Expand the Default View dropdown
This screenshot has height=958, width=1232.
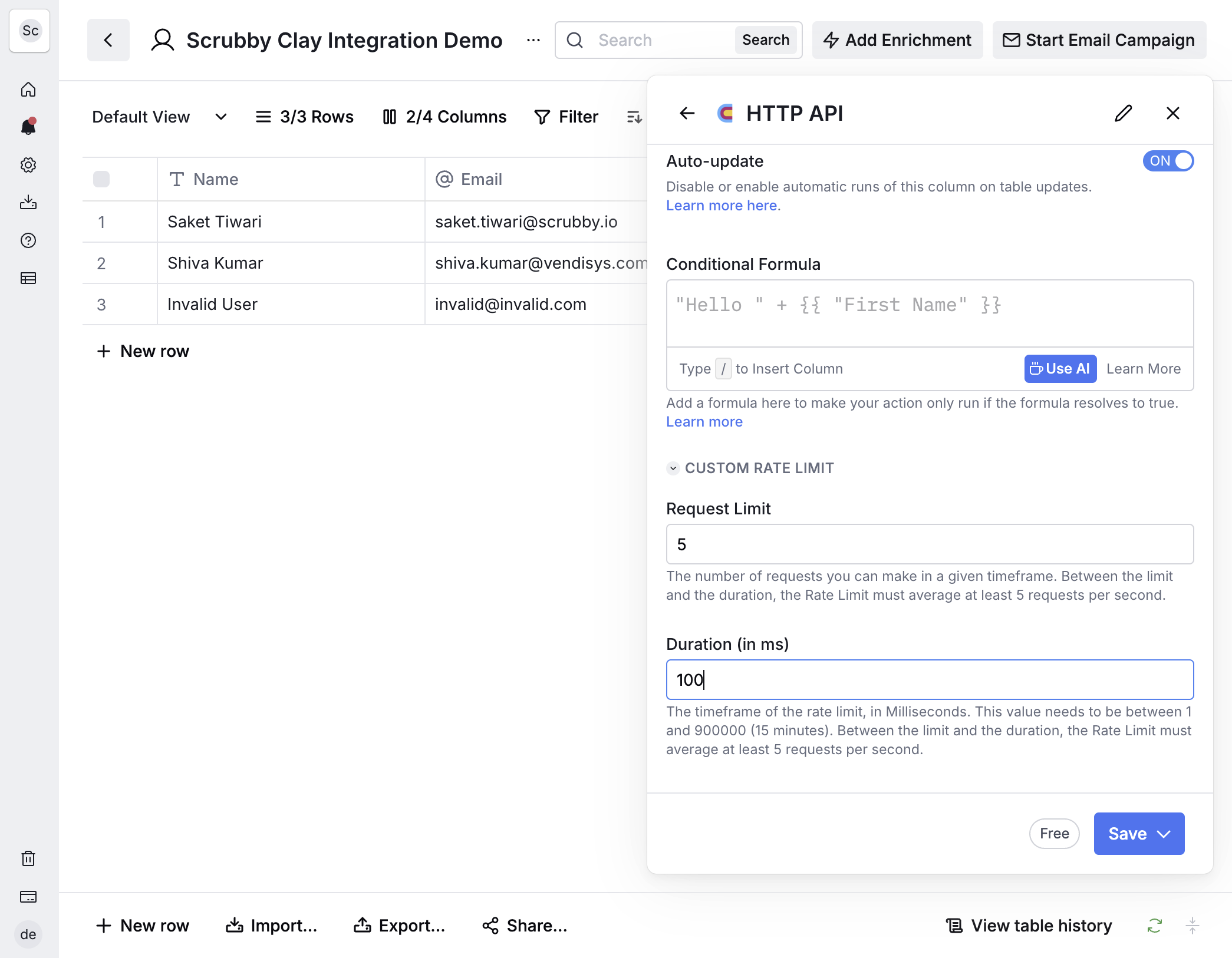pos(159,117)
